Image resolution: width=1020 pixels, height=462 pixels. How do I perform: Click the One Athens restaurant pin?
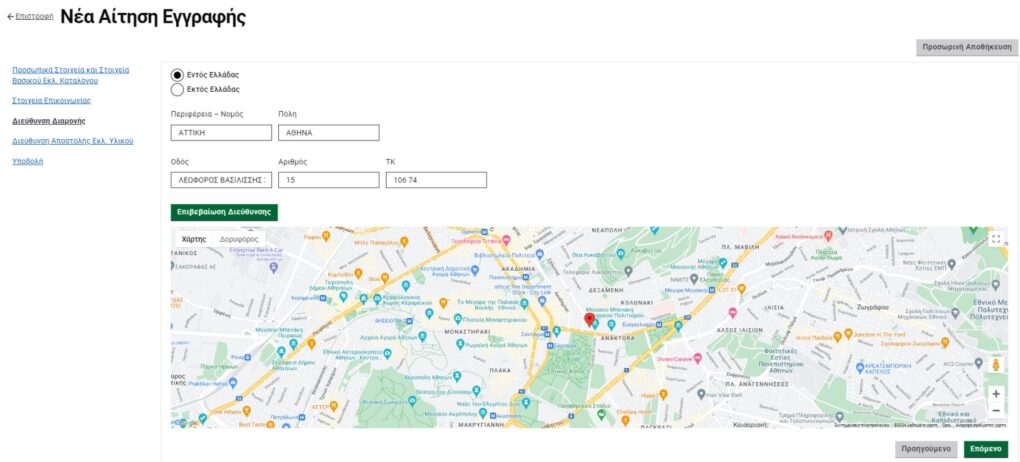(246, 411)
